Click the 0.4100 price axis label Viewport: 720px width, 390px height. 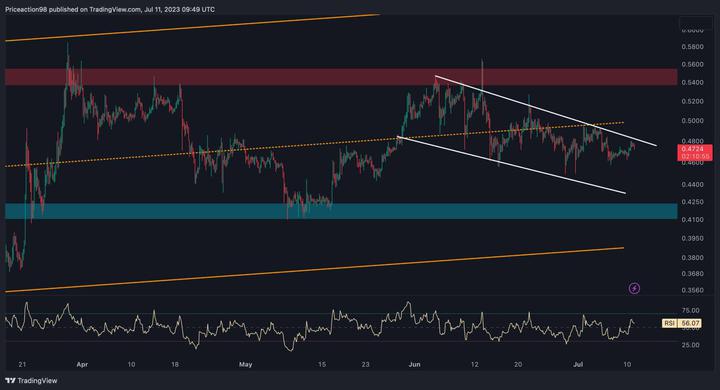(x=692, y=220)
